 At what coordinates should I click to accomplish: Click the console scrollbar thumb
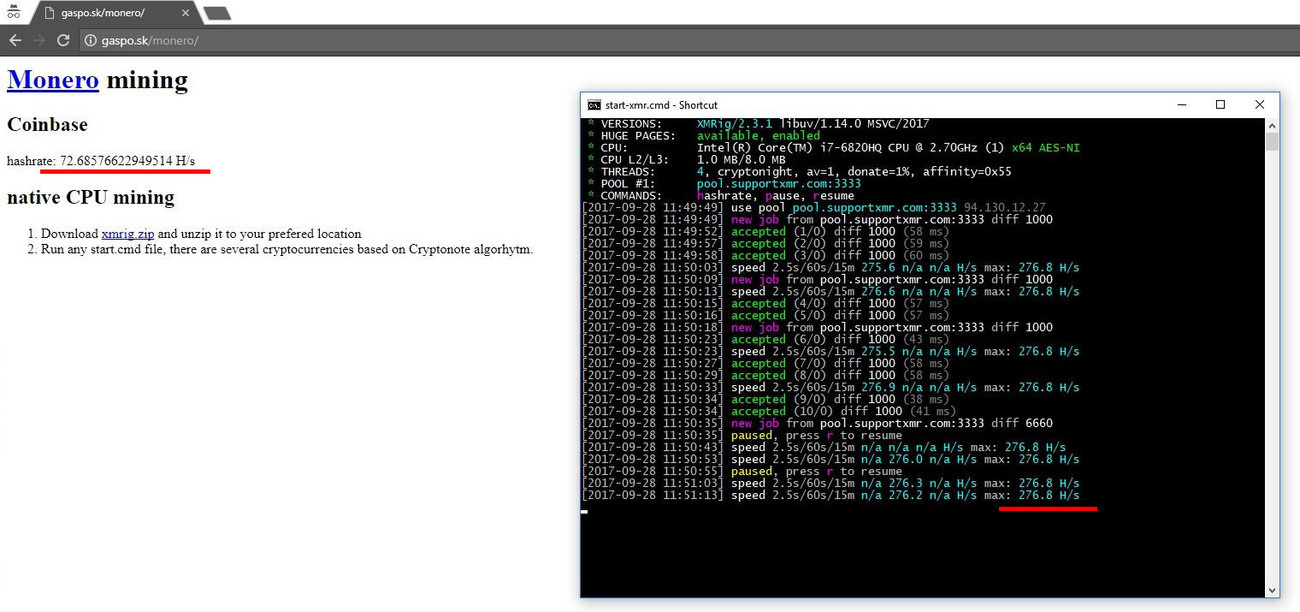1272,142
